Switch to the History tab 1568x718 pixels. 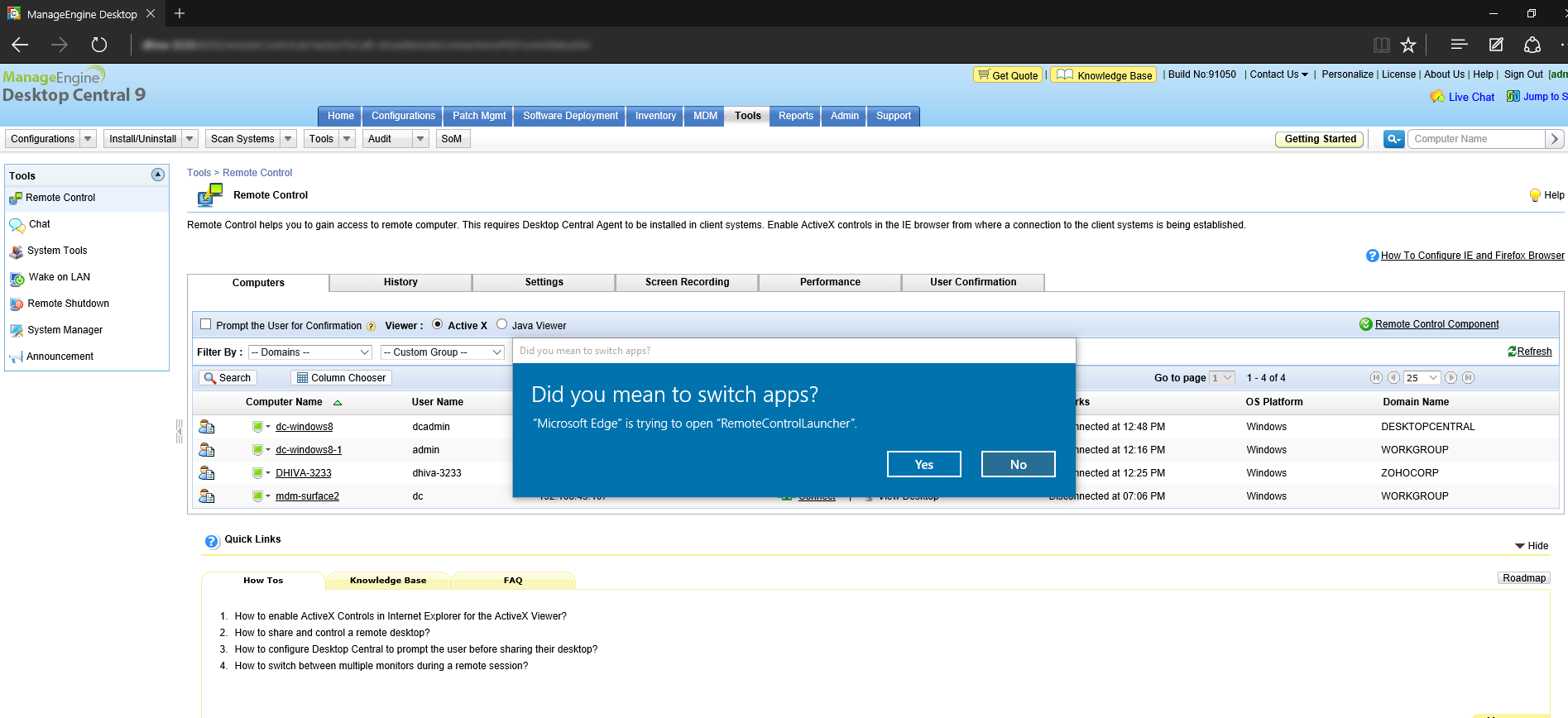[400, 282]
